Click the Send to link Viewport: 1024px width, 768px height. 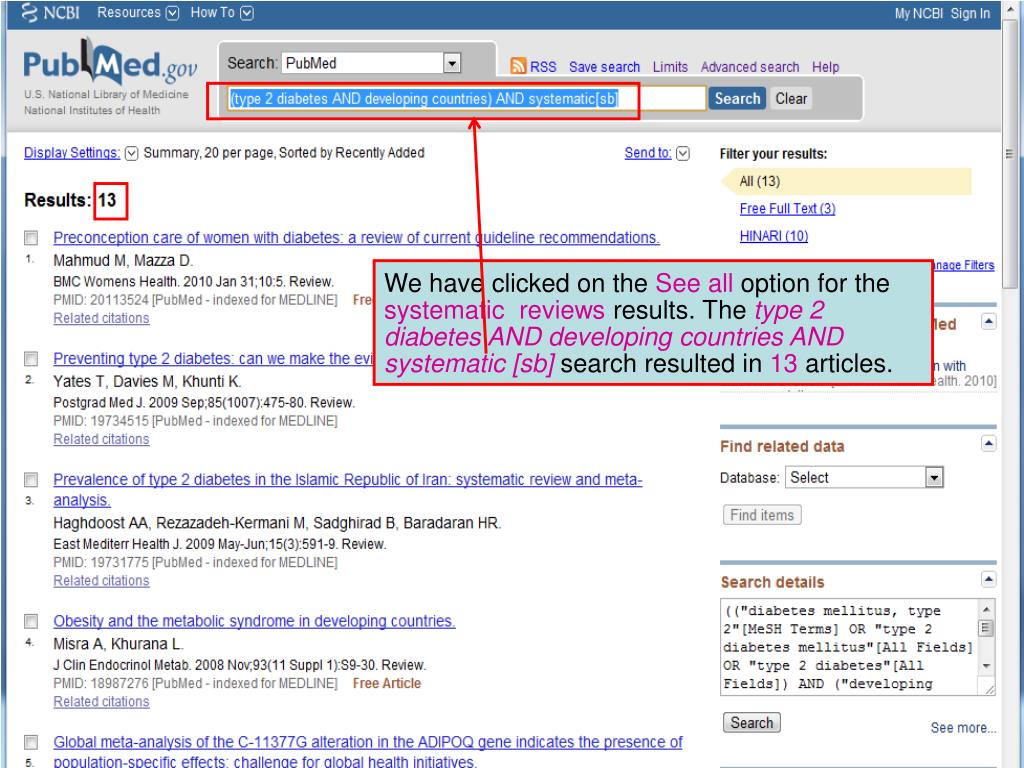pyautogui.click(x=648, y=153)
